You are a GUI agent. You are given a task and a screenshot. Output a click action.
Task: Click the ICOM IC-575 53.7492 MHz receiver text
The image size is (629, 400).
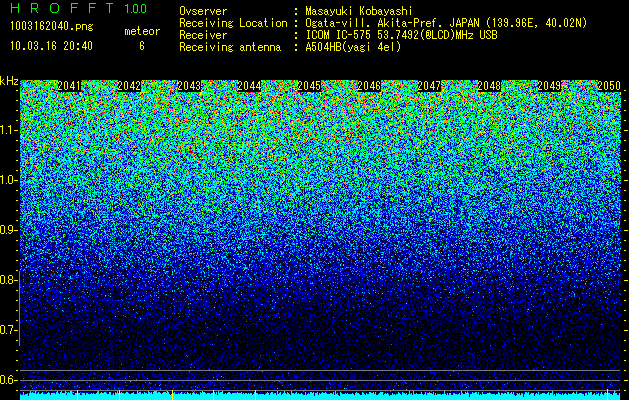(401, 35)
